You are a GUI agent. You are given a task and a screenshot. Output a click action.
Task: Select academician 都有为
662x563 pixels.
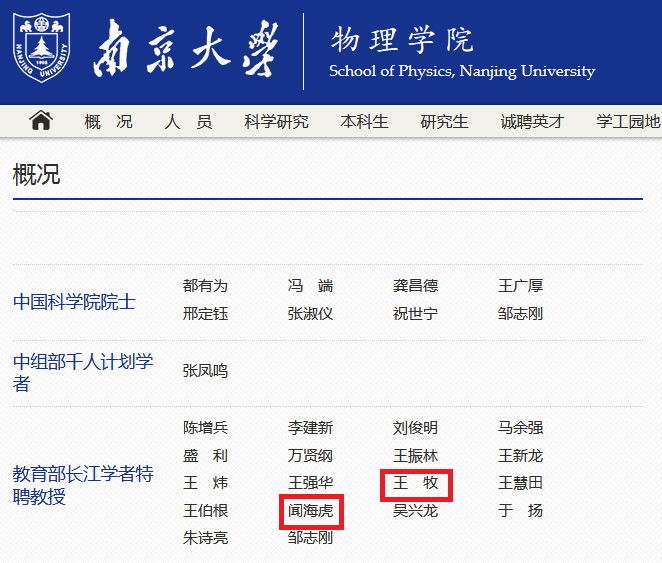tap(205, 286)
